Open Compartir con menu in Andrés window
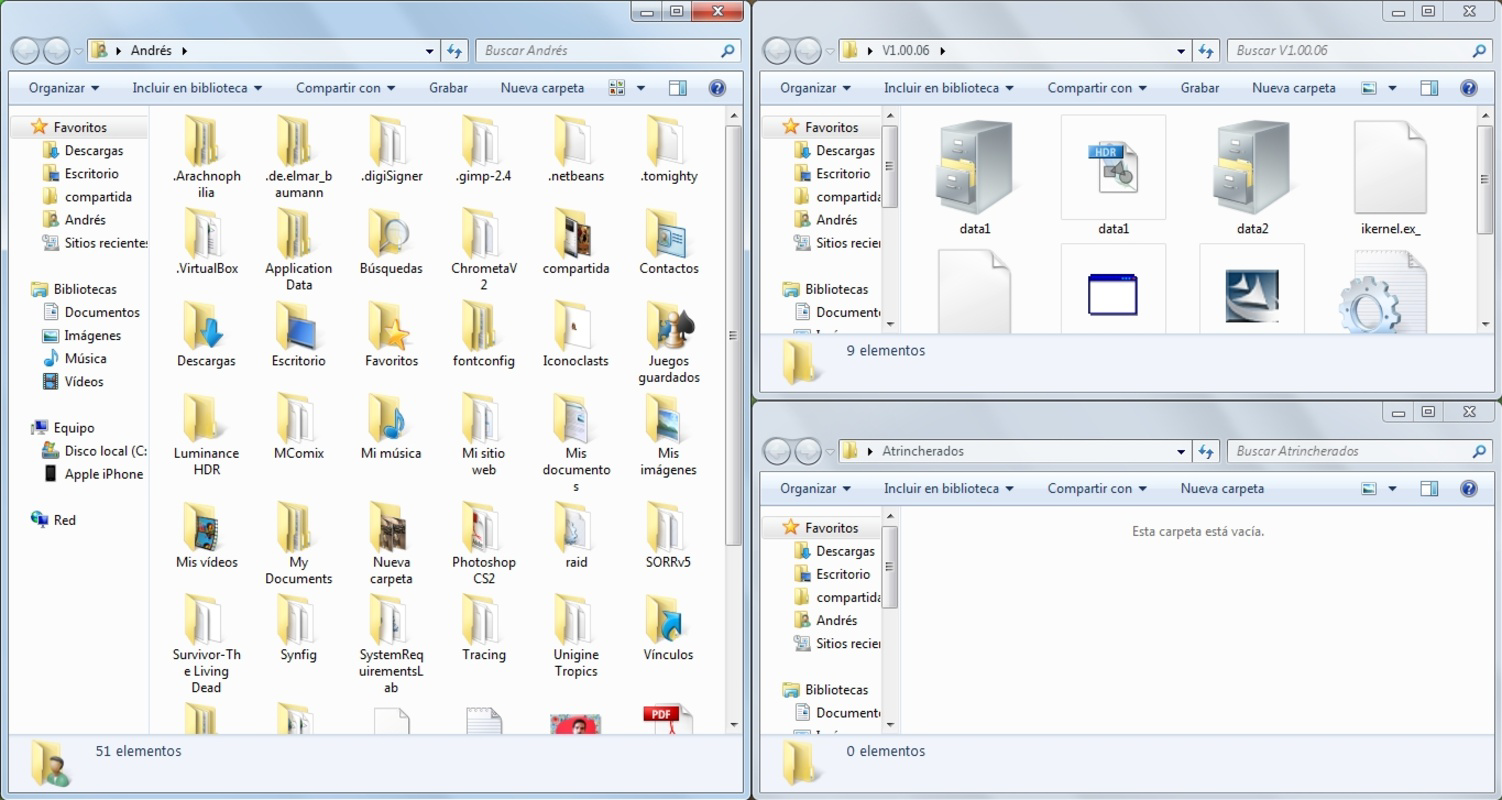The image size is (1502, 800). pyautogui.click(x=345, y=88)
